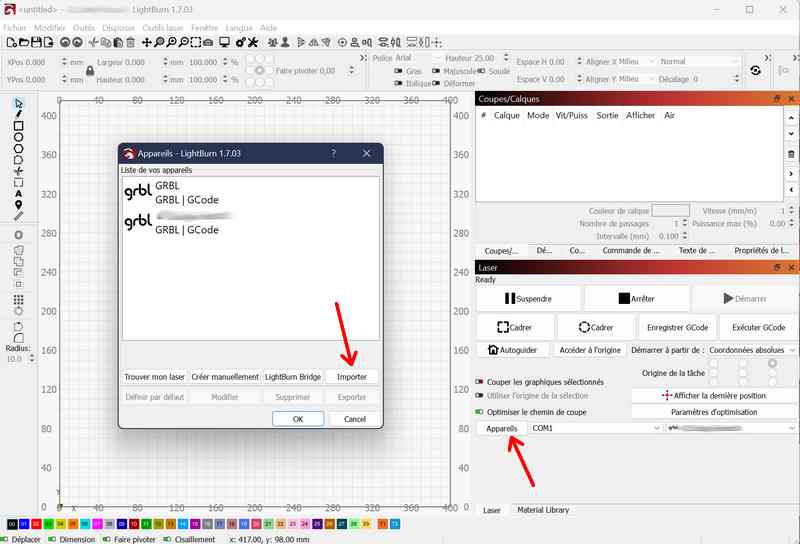The height and width of the screenshot is (544, 800).
Task: Select the measure ruler tool
Action: [x=18, y=216]
